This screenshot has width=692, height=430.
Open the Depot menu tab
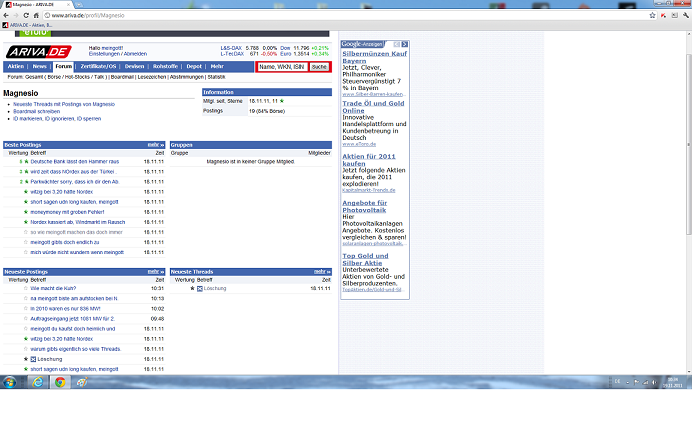pyautogui.click(x=194, y=66)
